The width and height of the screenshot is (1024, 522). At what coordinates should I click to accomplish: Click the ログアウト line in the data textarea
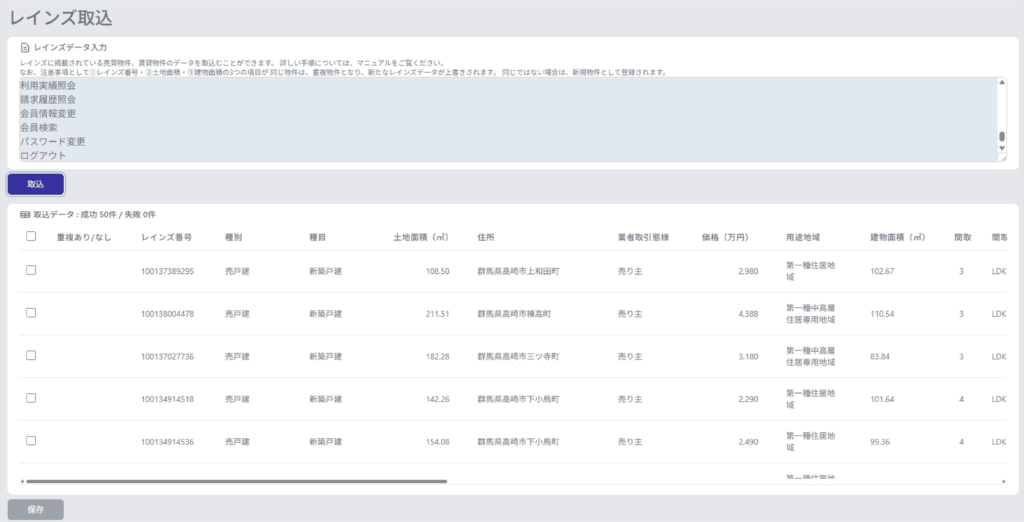[x=41, y=155]
